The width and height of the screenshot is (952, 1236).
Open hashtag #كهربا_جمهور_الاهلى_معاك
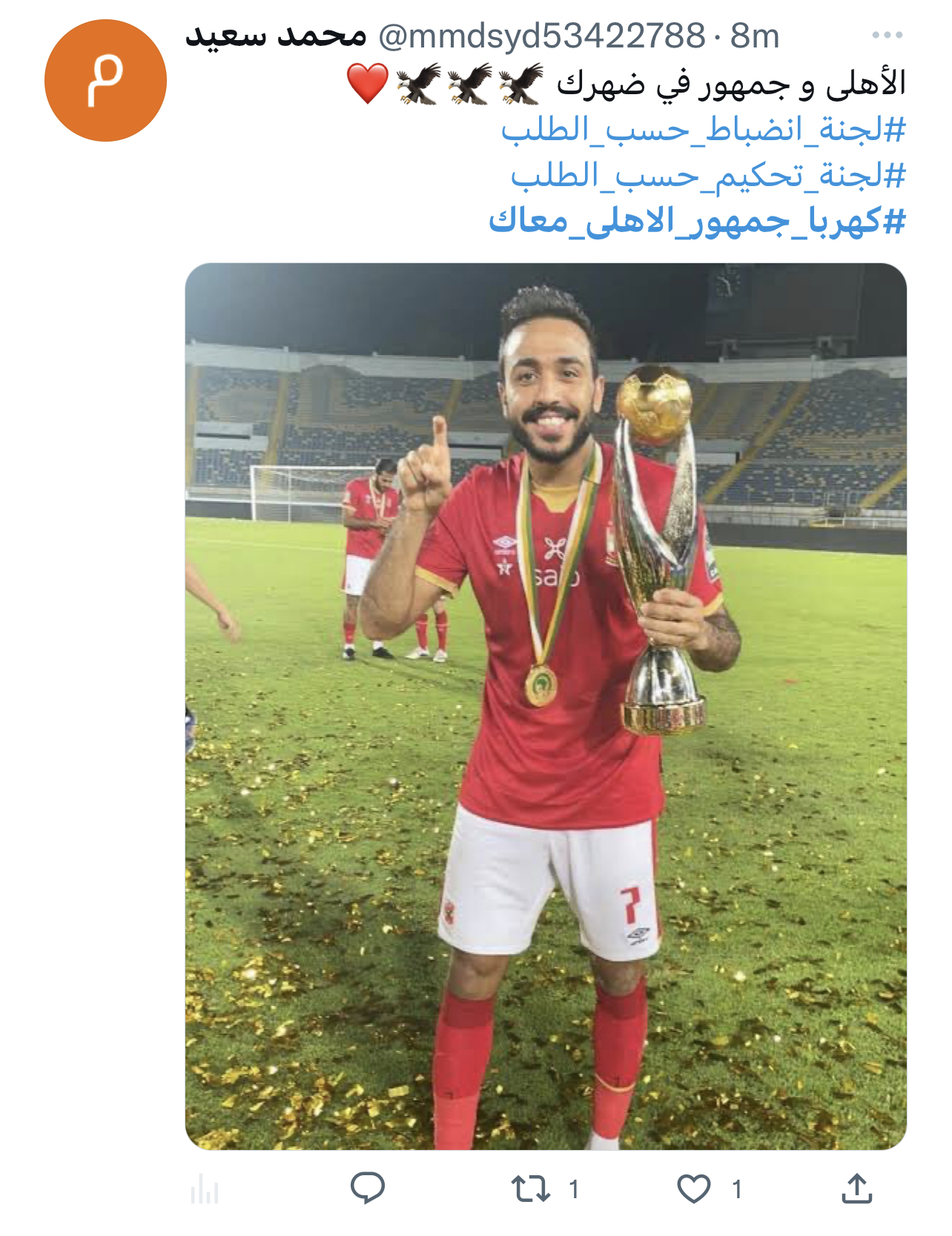(x=697, y=221)
